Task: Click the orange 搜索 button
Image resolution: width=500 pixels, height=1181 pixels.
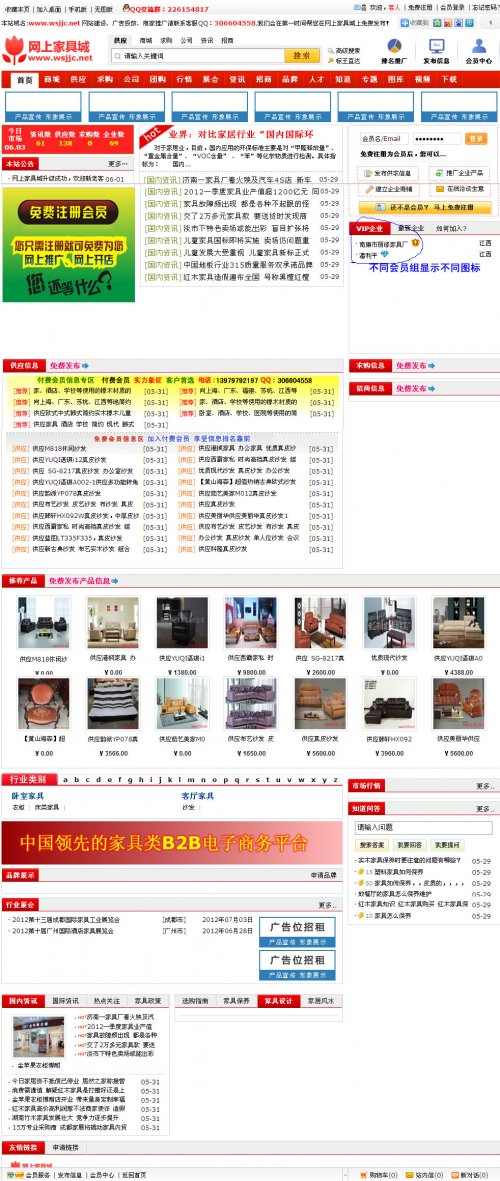Action: (x=301, y=56)
